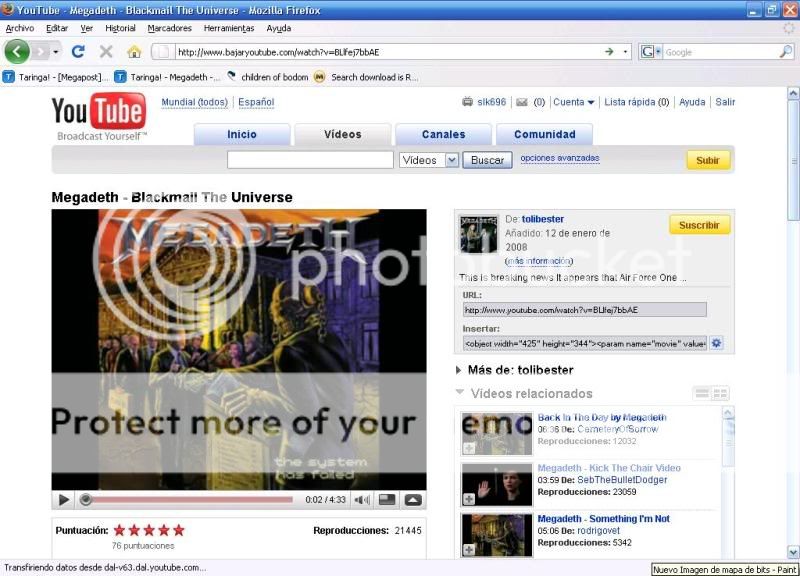Click the green Go arrow in address bar
Image resolution: width=800 pixels, height=576 pixels.
[609, 52]
